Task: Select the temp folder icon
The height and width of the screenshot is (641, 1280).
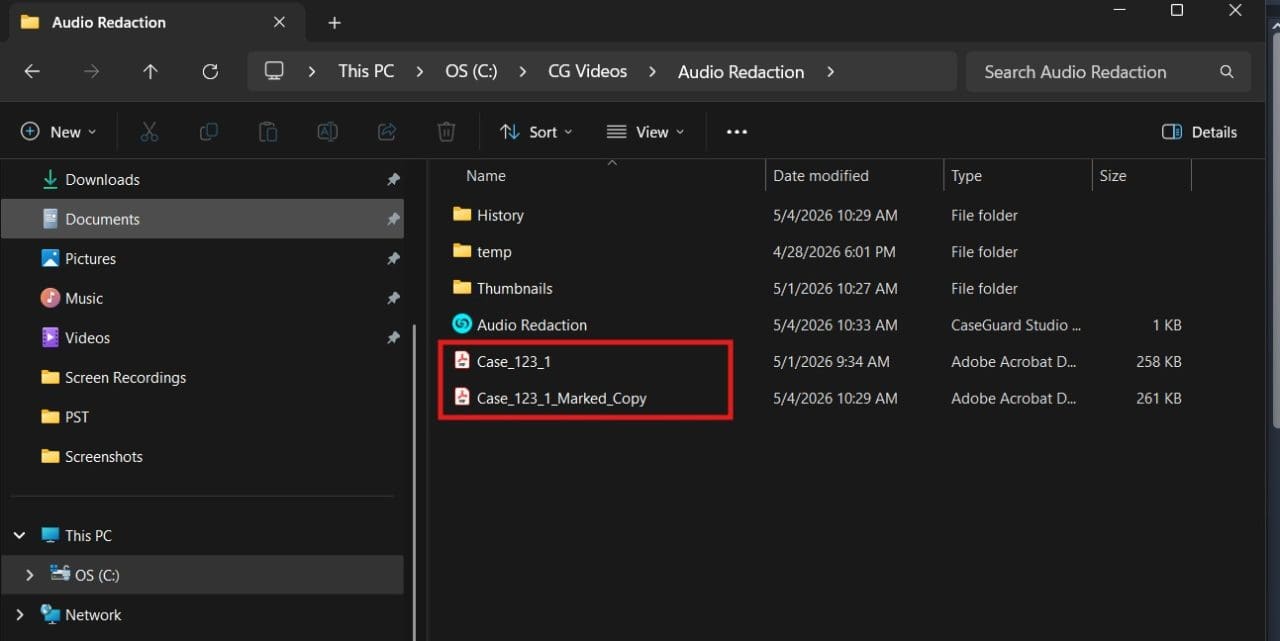Action: [462, 251]
